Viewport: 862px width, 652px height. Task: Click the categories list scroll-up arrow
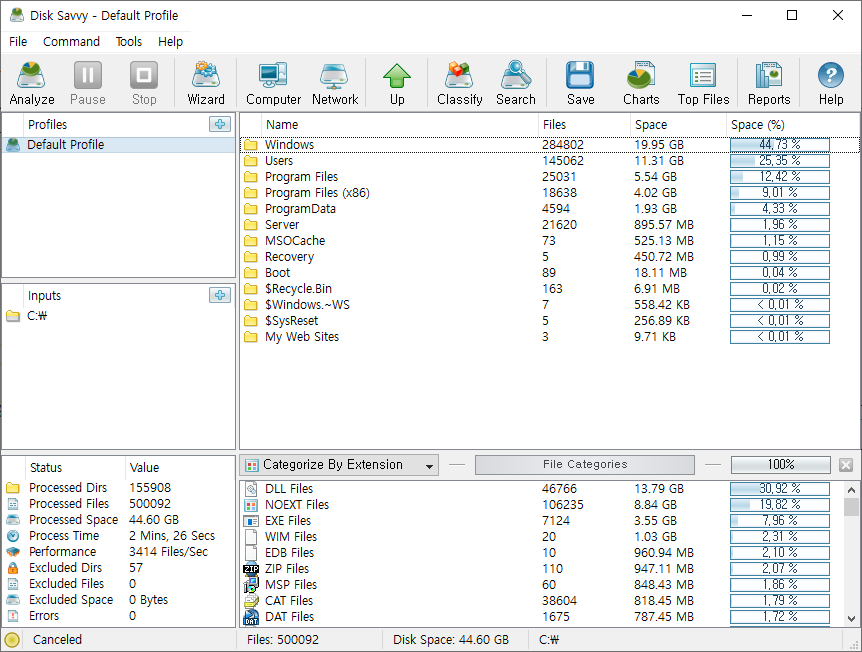pos(851,490)
